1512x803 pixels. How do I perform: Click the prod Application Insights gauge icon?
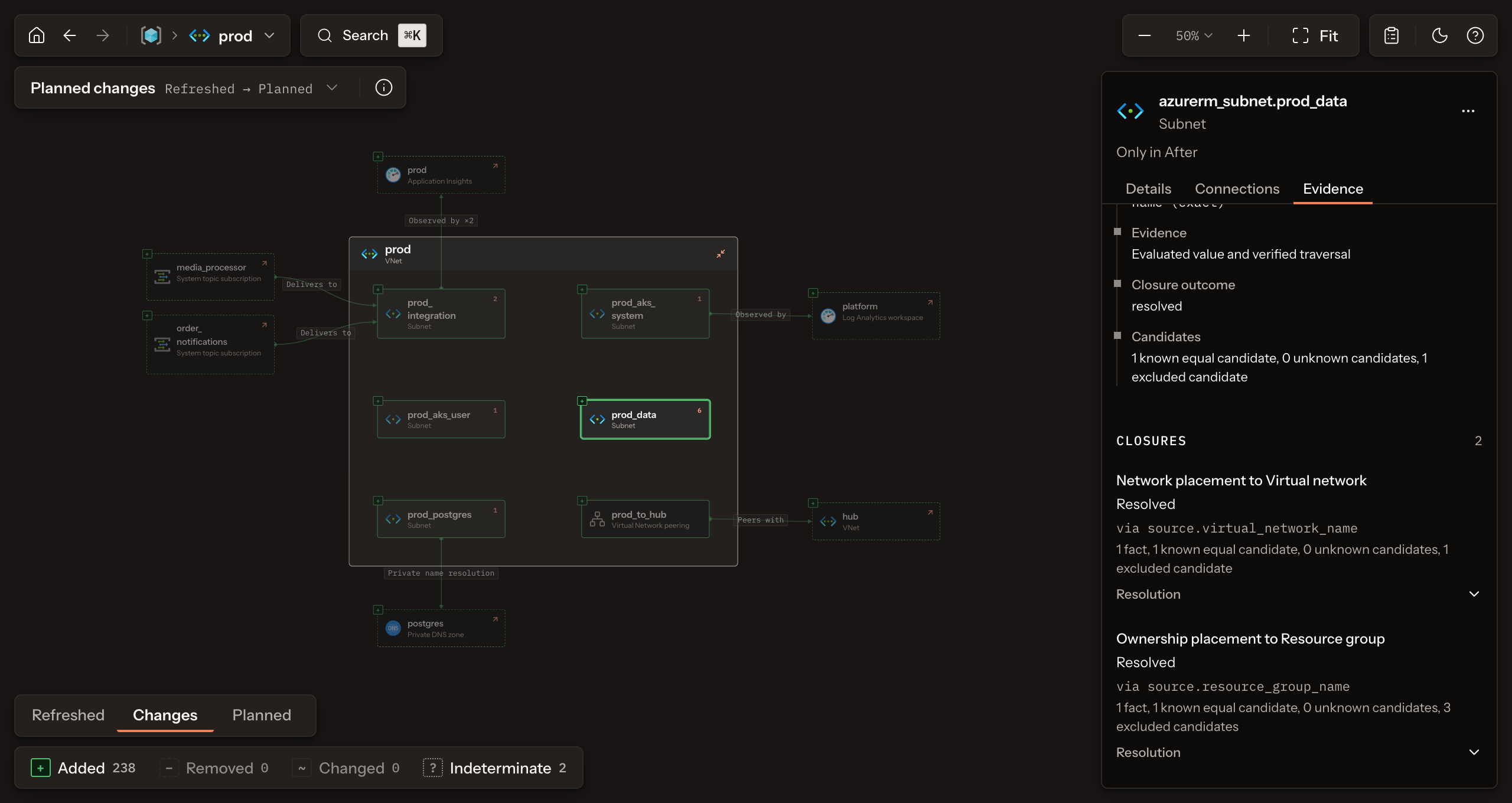click(x=393, y=175)
